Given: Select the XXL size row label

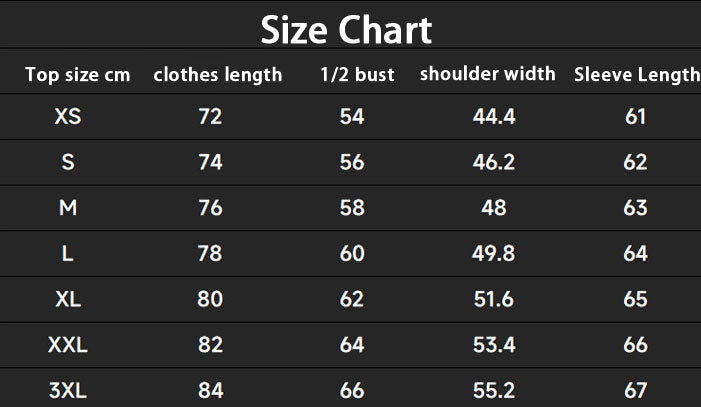Looking at the screenshot, I should (68, 345).
